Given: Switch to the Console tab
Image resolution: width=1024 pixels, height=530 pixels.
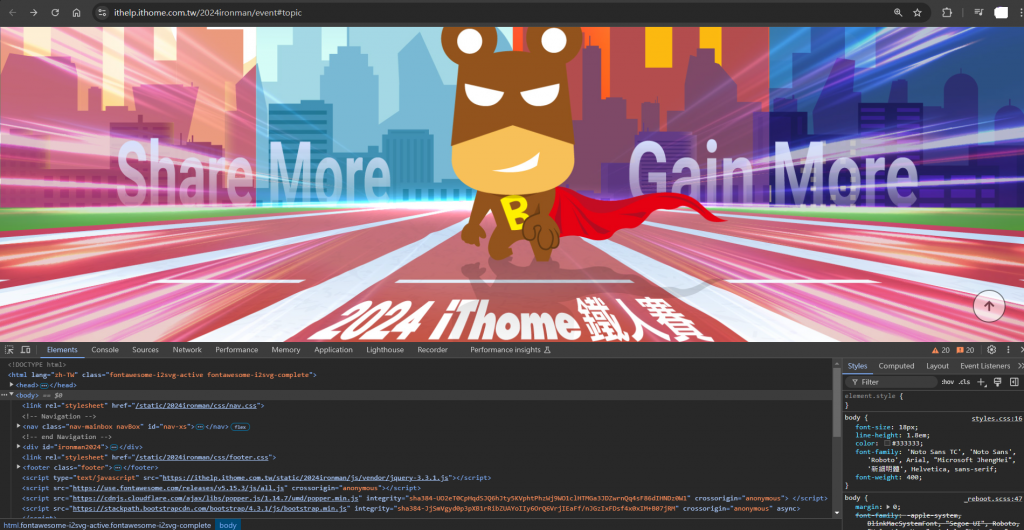Looking at the screenshot, I should click(105, 350).
